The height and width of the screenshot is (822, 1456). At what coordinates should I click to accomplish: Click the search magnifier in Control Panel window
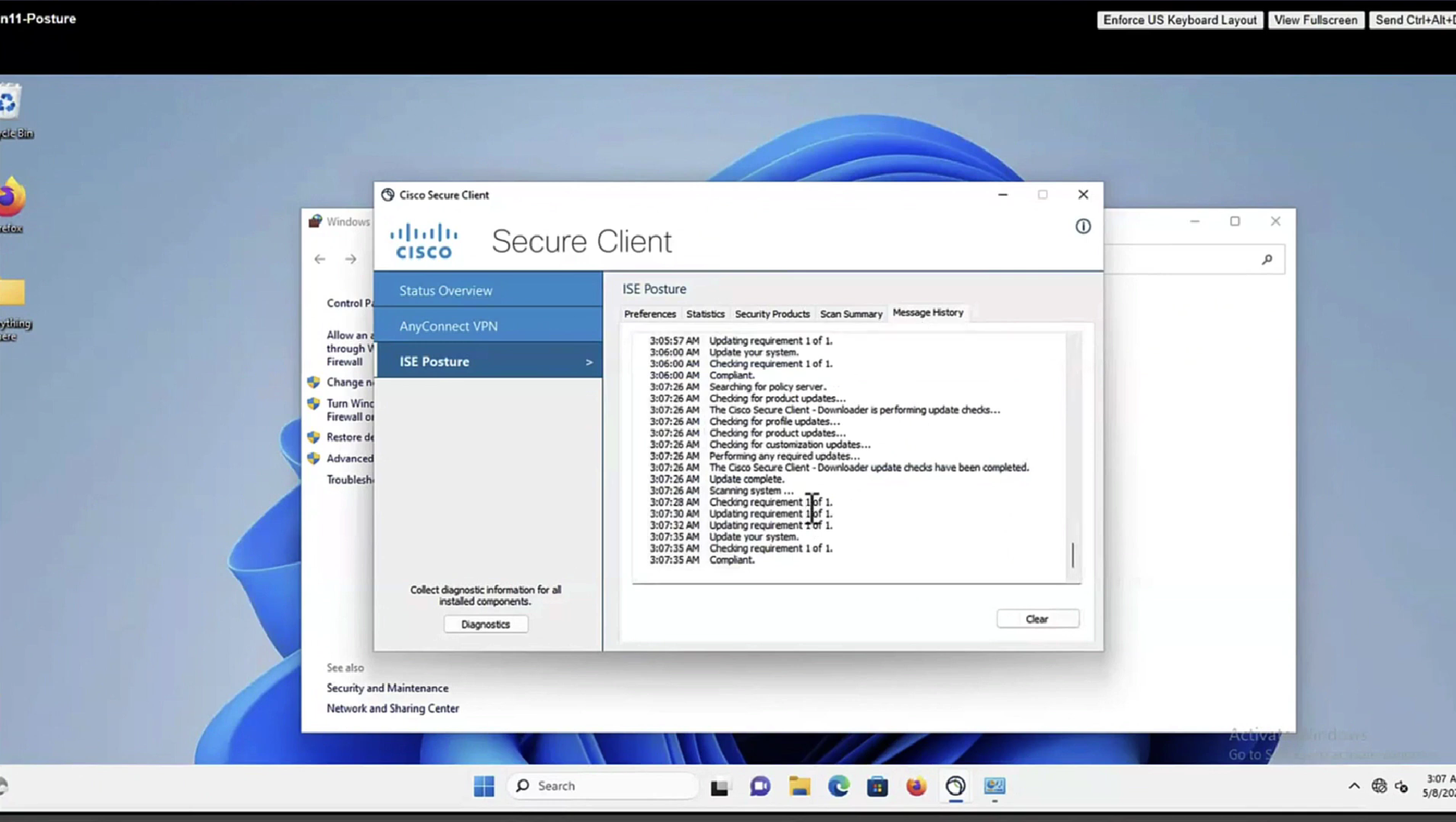pos(1267,259)
